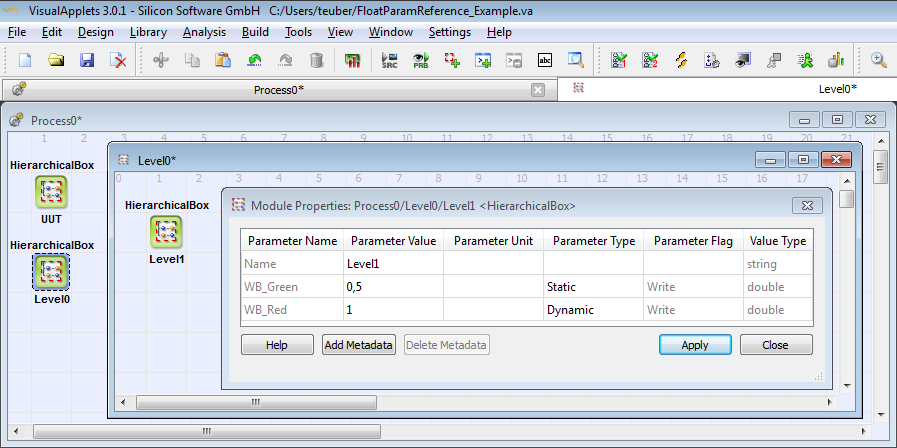This screenshot has height=448, width=897.
Task: Open the Build menu
Action: 255,32
